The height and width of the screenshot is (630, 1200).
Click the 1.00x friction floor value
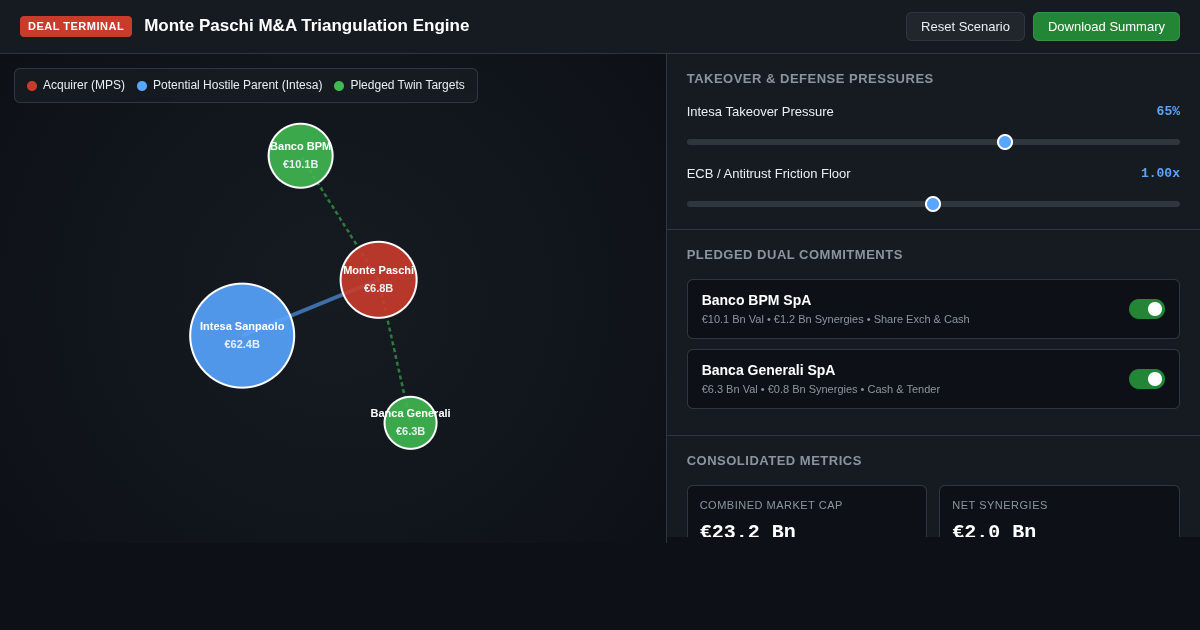coord(1160,173)
